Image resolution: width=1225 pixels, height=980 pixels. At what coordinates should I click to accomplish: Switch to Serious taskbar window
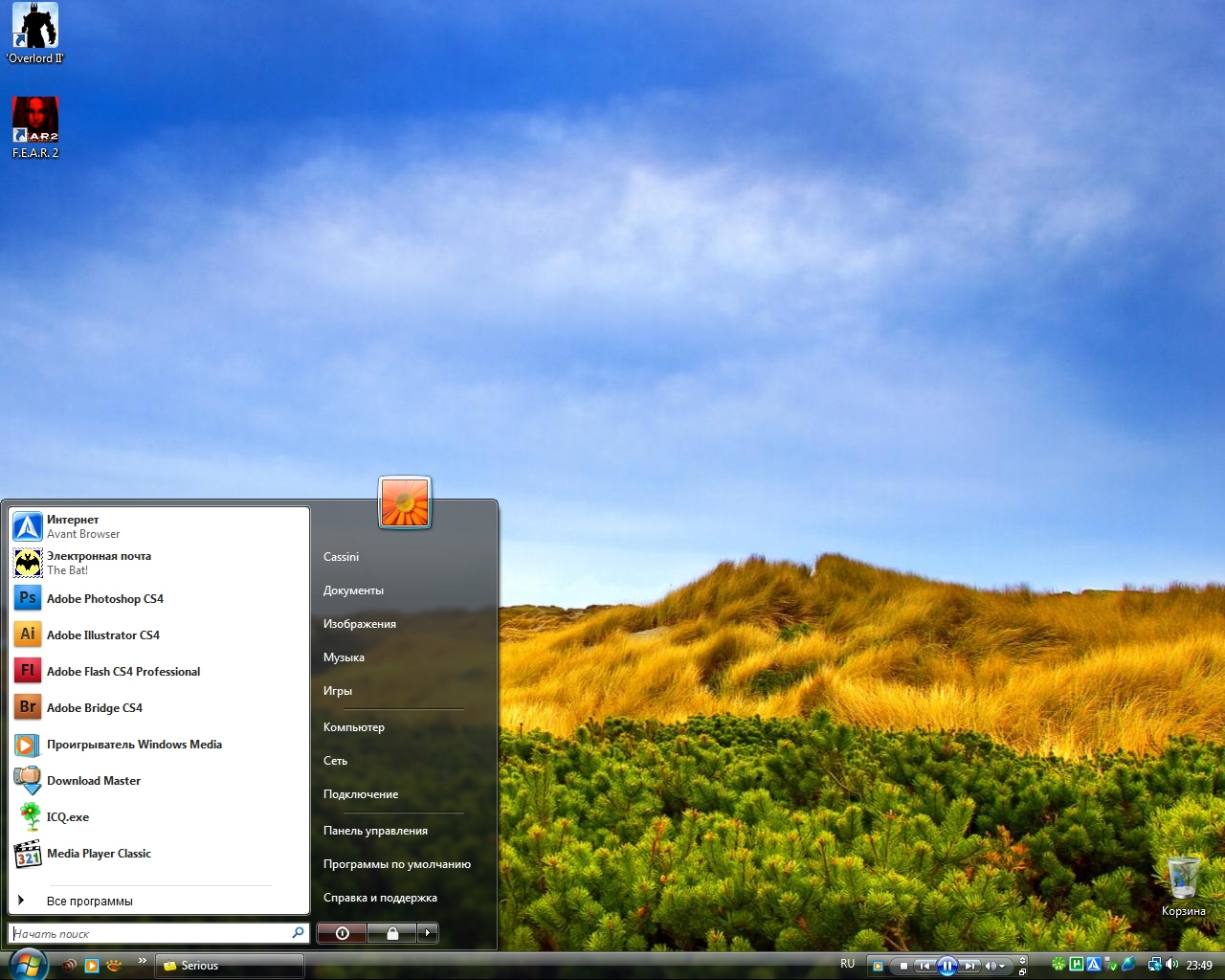230,966
